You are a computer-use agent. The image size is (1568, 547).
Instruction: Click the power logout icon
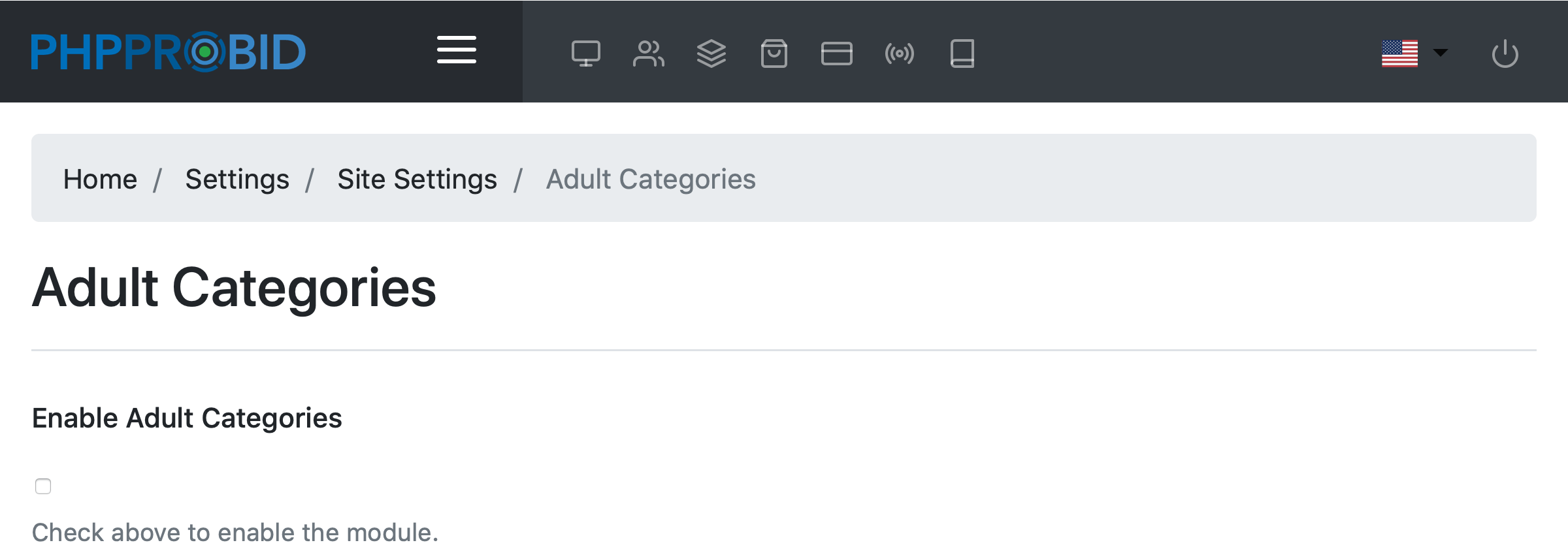[x=1505, y=54]
